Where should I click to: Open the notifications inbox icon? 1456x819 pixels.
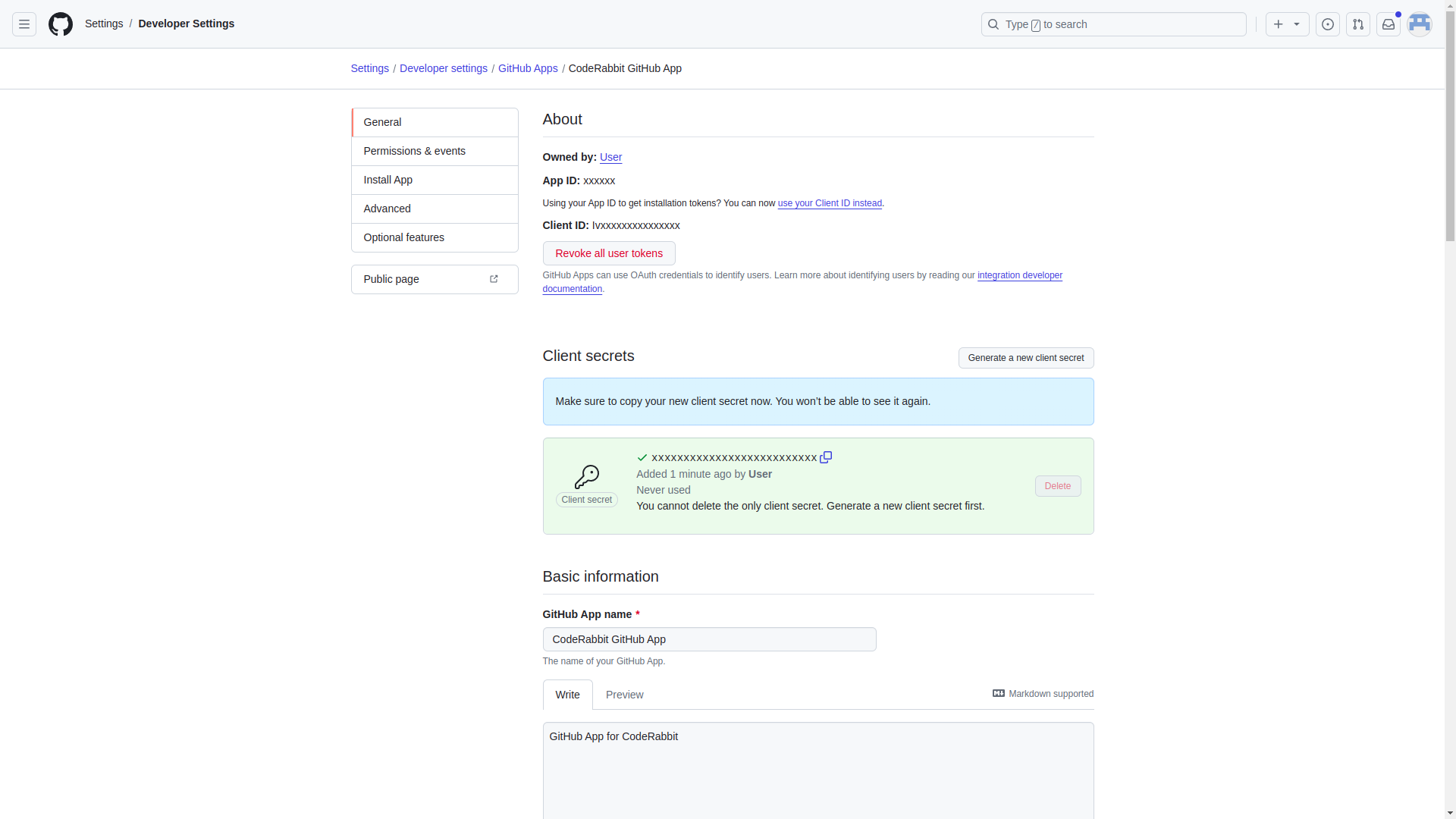[1388, 24]
